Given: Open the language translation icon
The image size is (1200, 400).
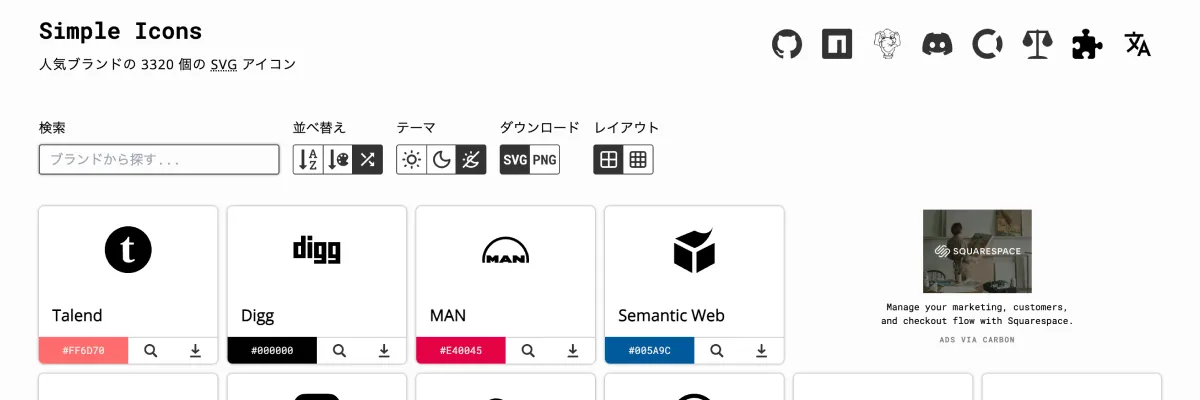Looking at the screenshot, I should coord(1138,44).
